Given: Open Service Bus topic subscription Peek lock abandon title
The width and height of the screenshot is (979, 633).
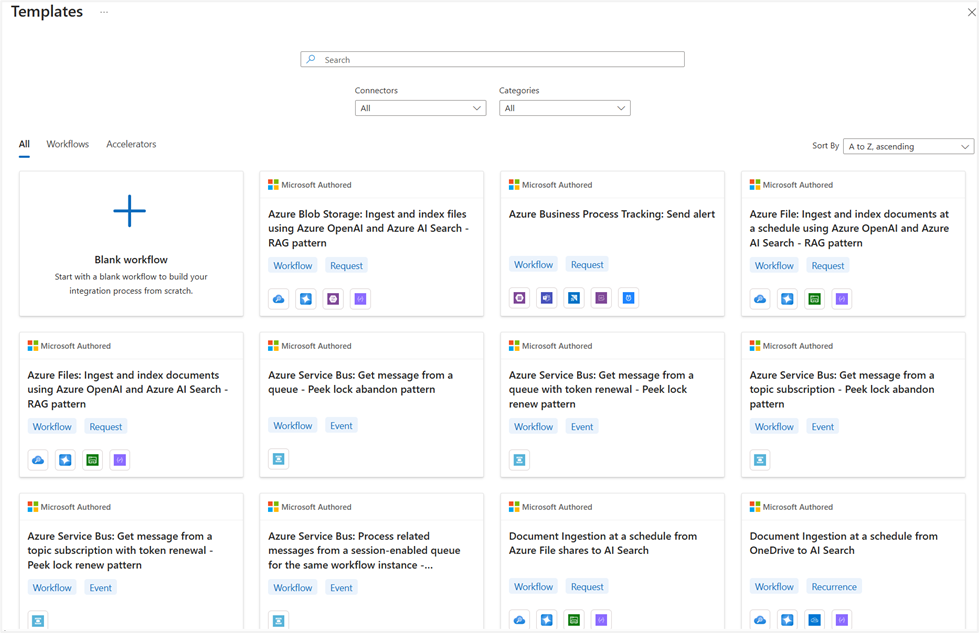Looking at the screenshot, I should [842, 390].
